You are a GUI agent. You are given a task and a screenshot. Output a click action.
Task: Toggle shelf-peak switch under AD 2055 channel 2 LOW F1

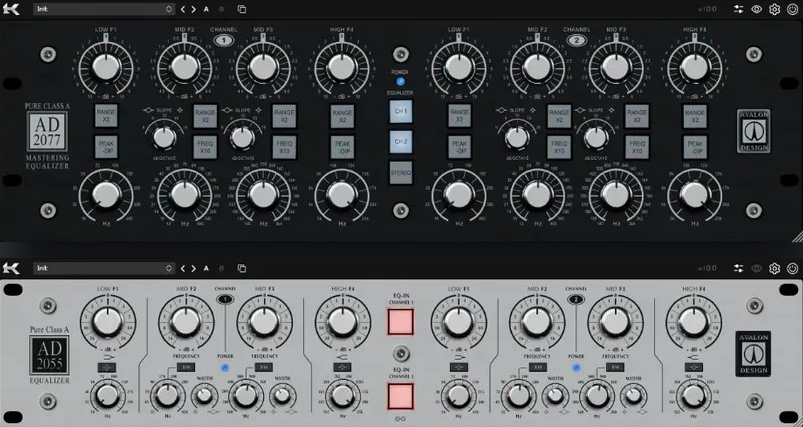pyautogui.click(x=459, y=367)
